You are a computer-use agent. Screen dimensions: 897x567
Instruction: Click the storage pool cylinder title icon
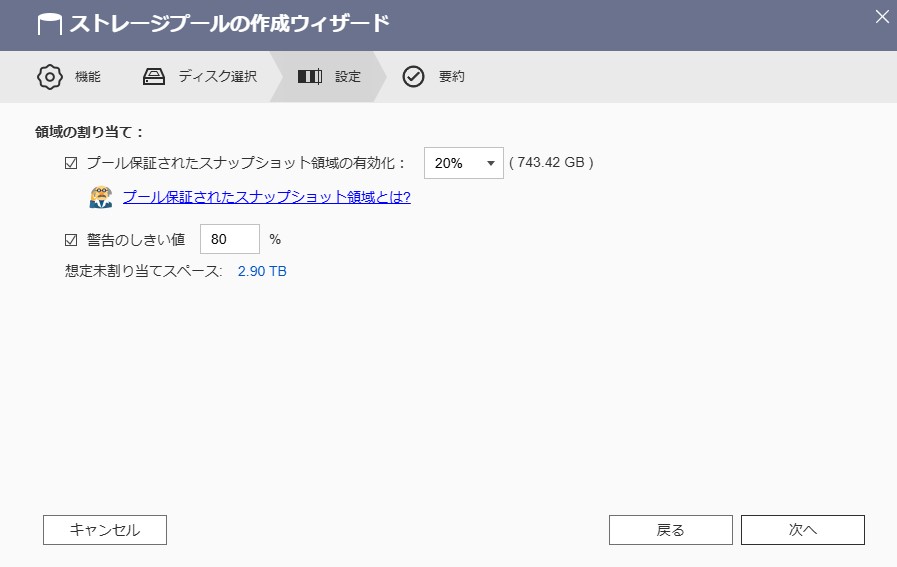[50, 25]
